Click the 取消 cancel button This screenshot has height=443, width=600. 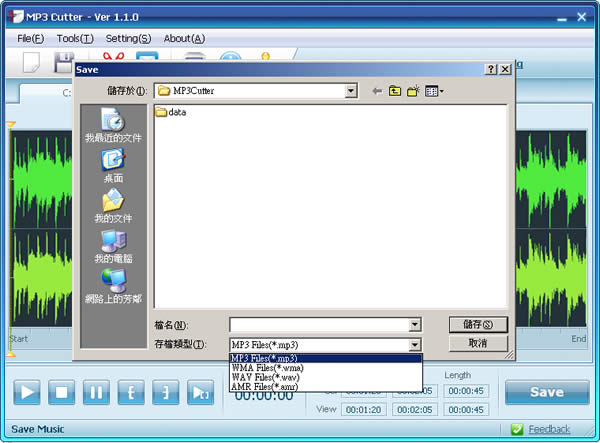click(x=478, y=343)
